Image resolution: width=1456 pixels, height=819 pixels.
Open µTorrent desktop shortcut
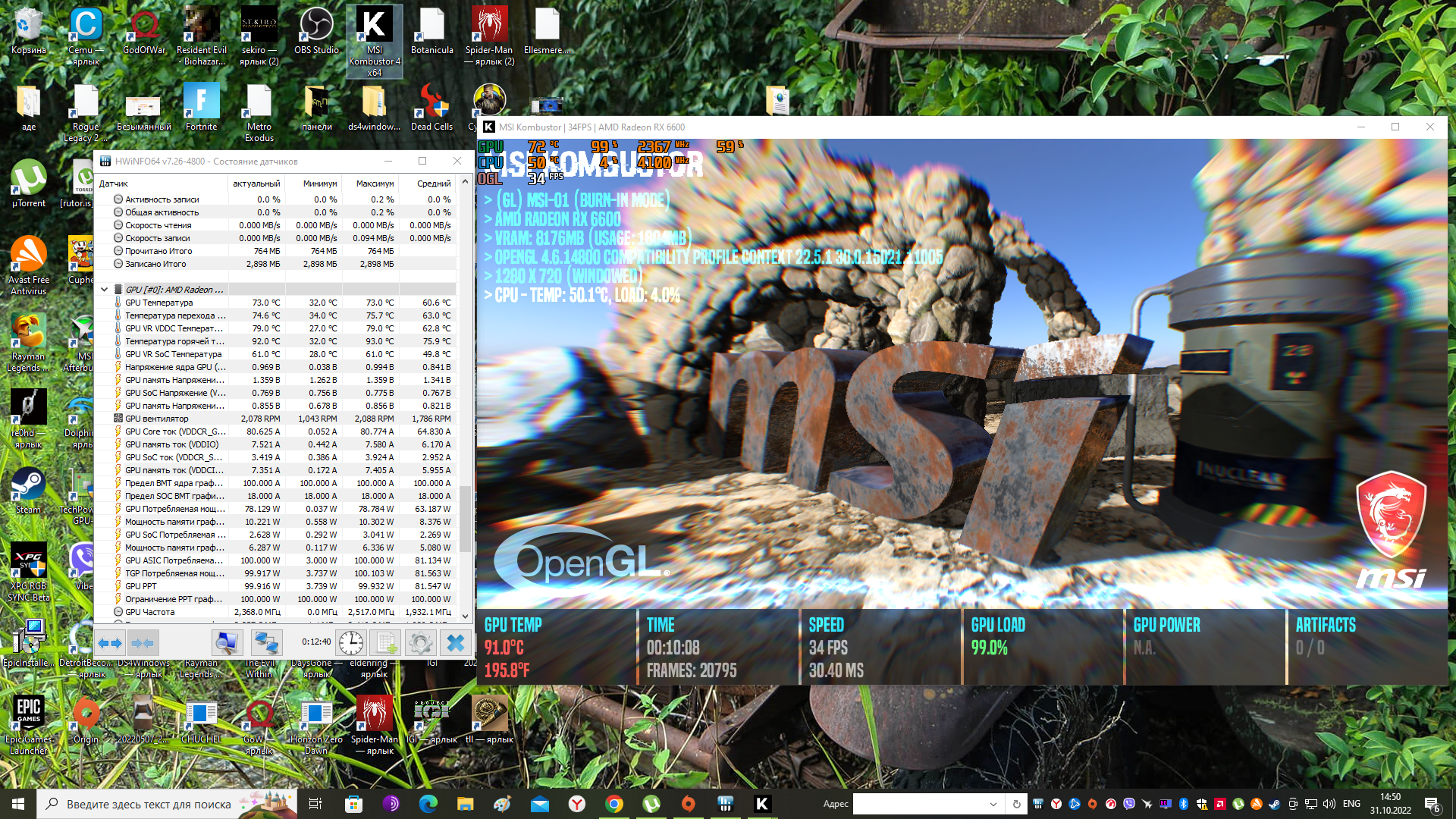tap(29, 184)
